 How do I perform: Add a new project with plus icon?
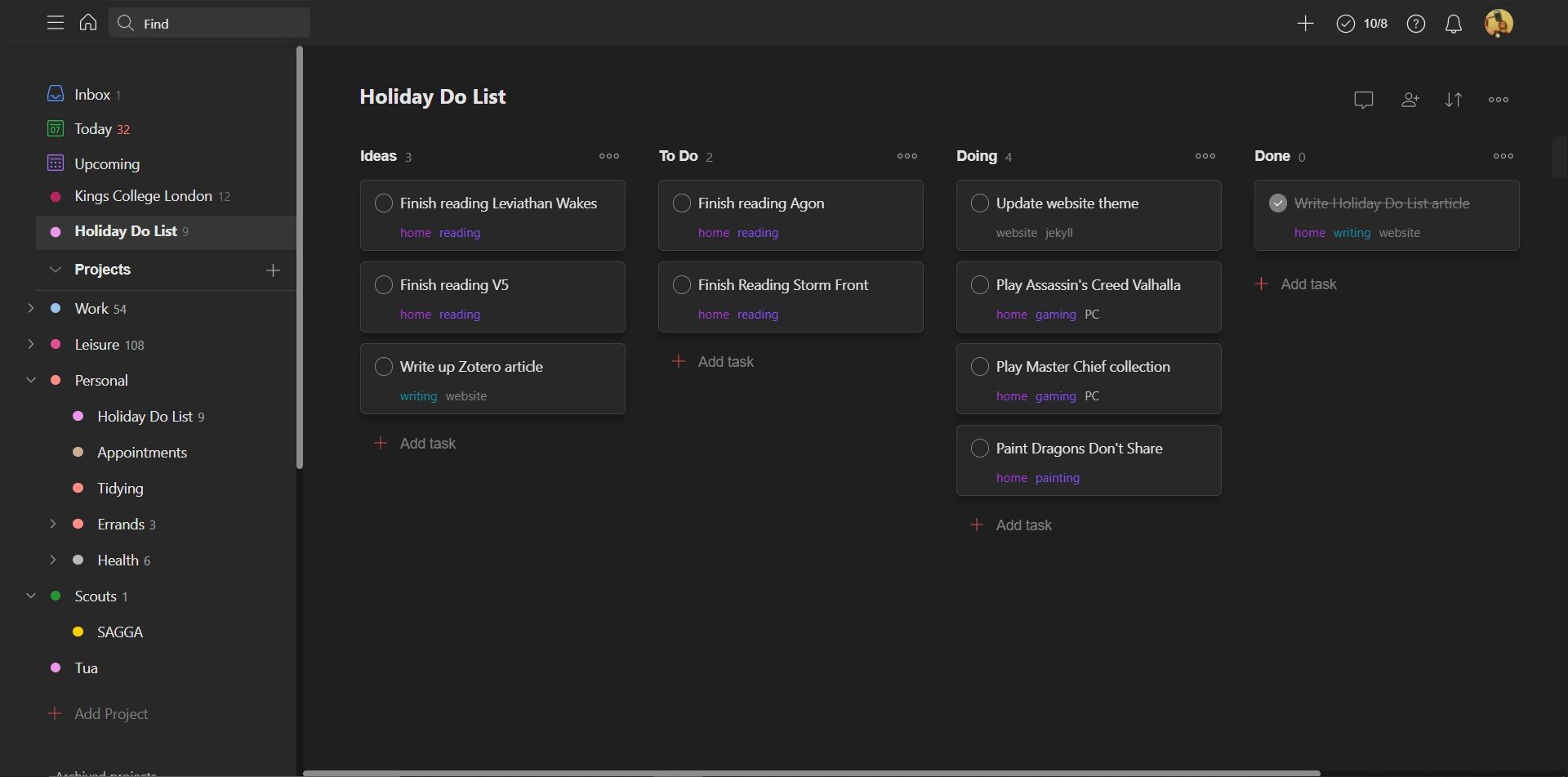point(274,270)
